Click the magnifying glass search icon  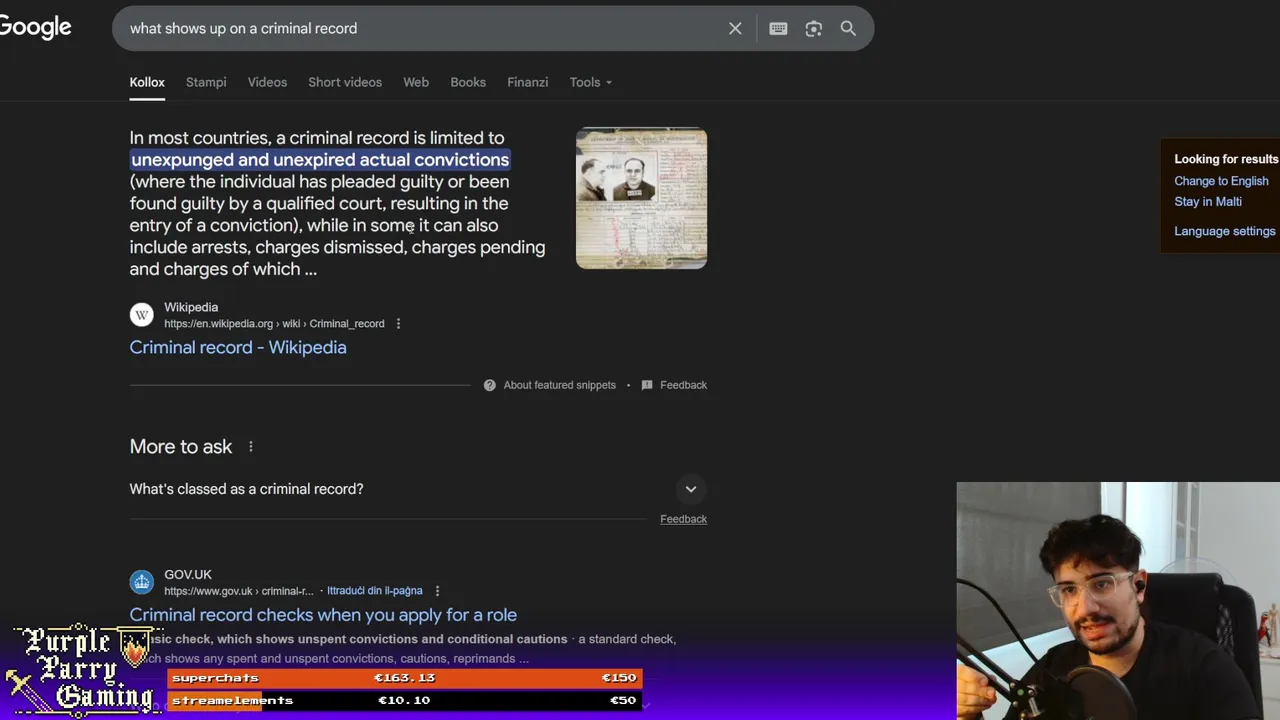pyautogui.click(x=848, y=28)
